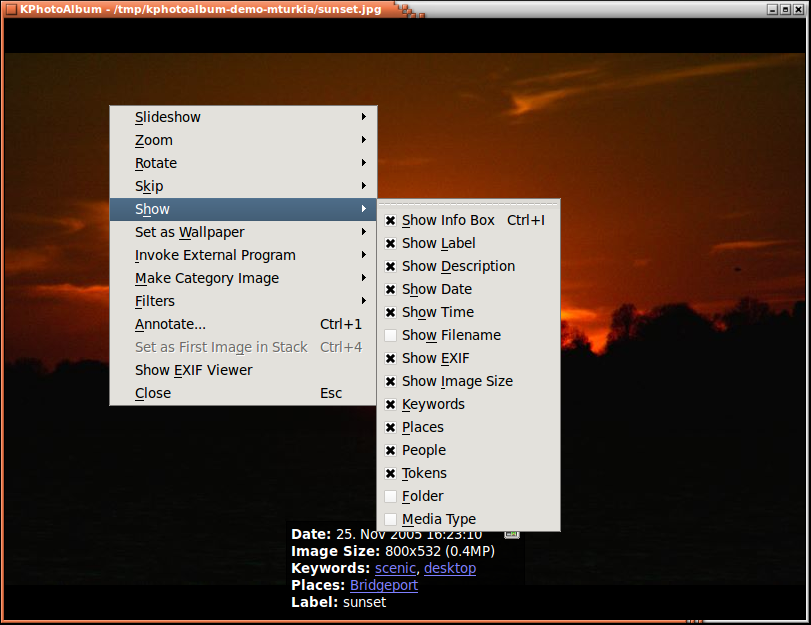Click the KPhotoAlbum title bar app icon
The width and height of the screenshot is (811, 625).
click(11, 9)
